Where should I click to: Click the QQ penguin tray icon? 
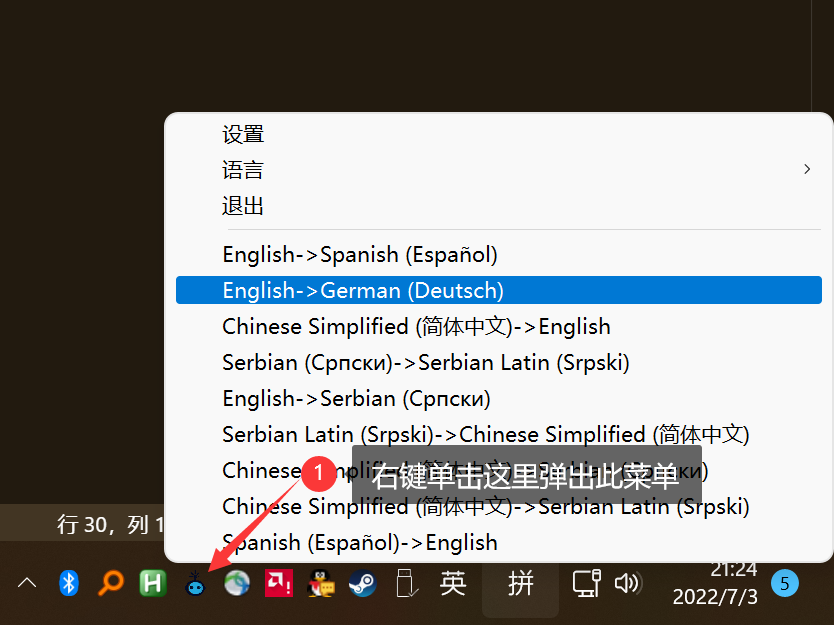tap(320, 583)
